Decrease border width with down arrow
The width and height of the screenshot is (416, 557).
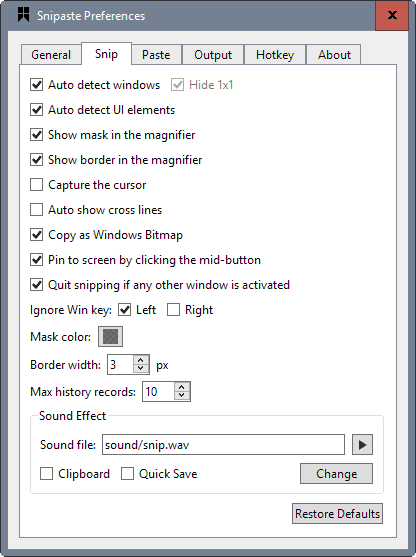(141, 368)
